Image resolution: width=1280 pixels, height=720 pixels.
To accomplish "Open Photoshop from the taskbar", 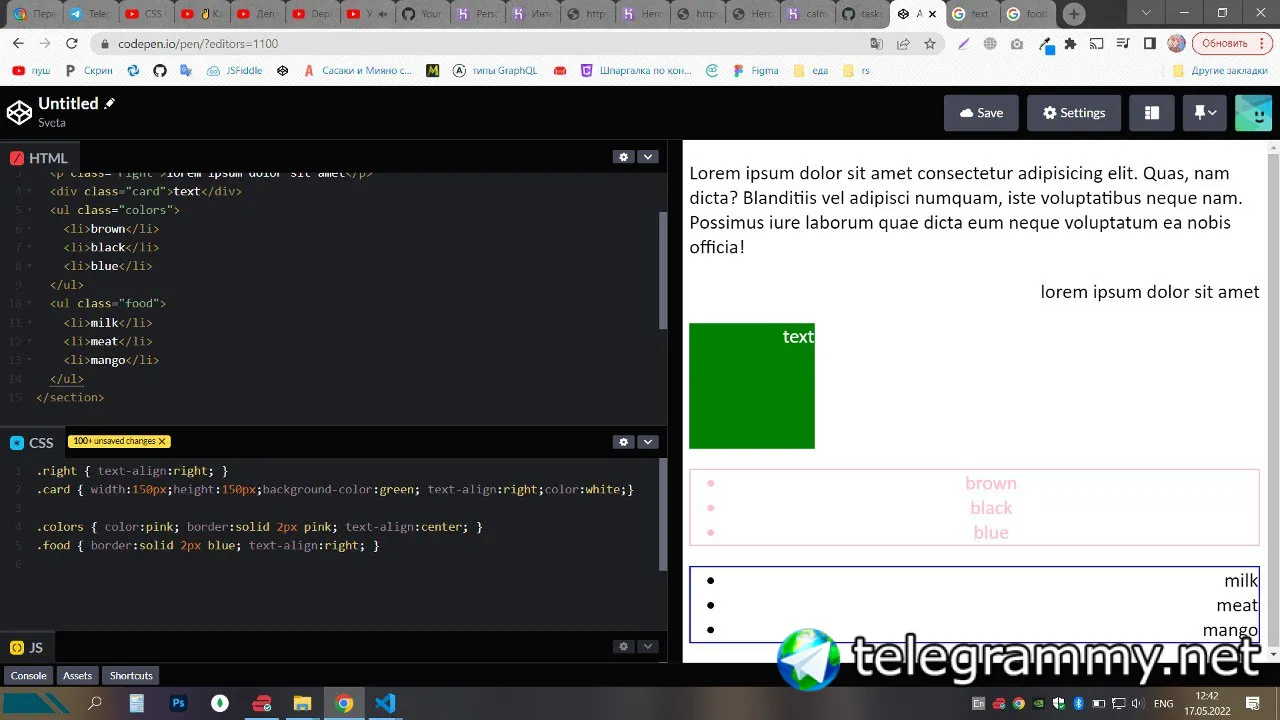I will pos(179,704).
